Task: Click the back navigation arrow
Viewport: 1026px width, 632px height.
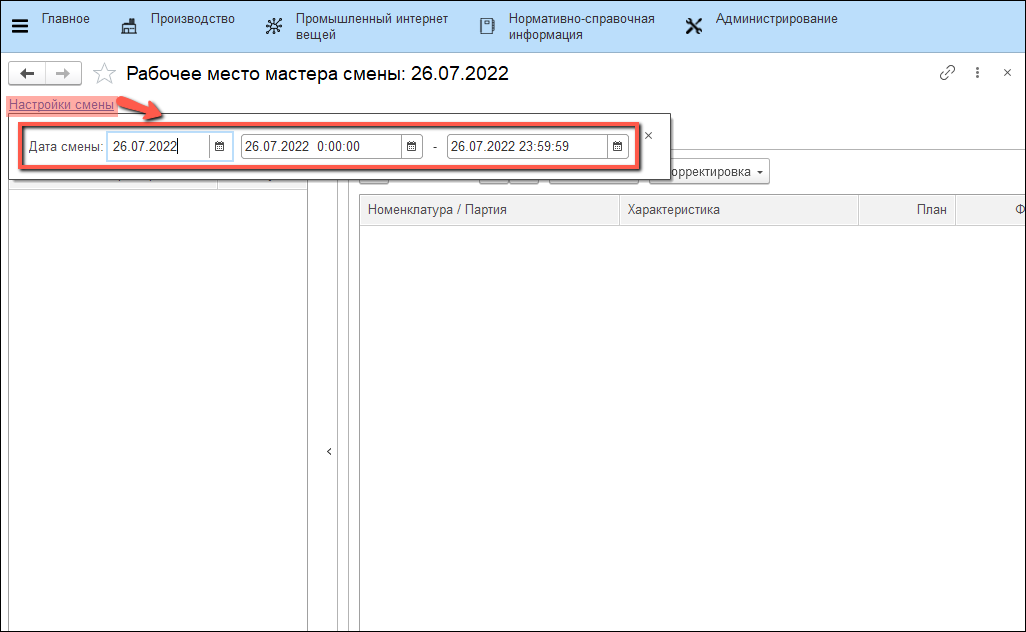Action: (27, 73)
